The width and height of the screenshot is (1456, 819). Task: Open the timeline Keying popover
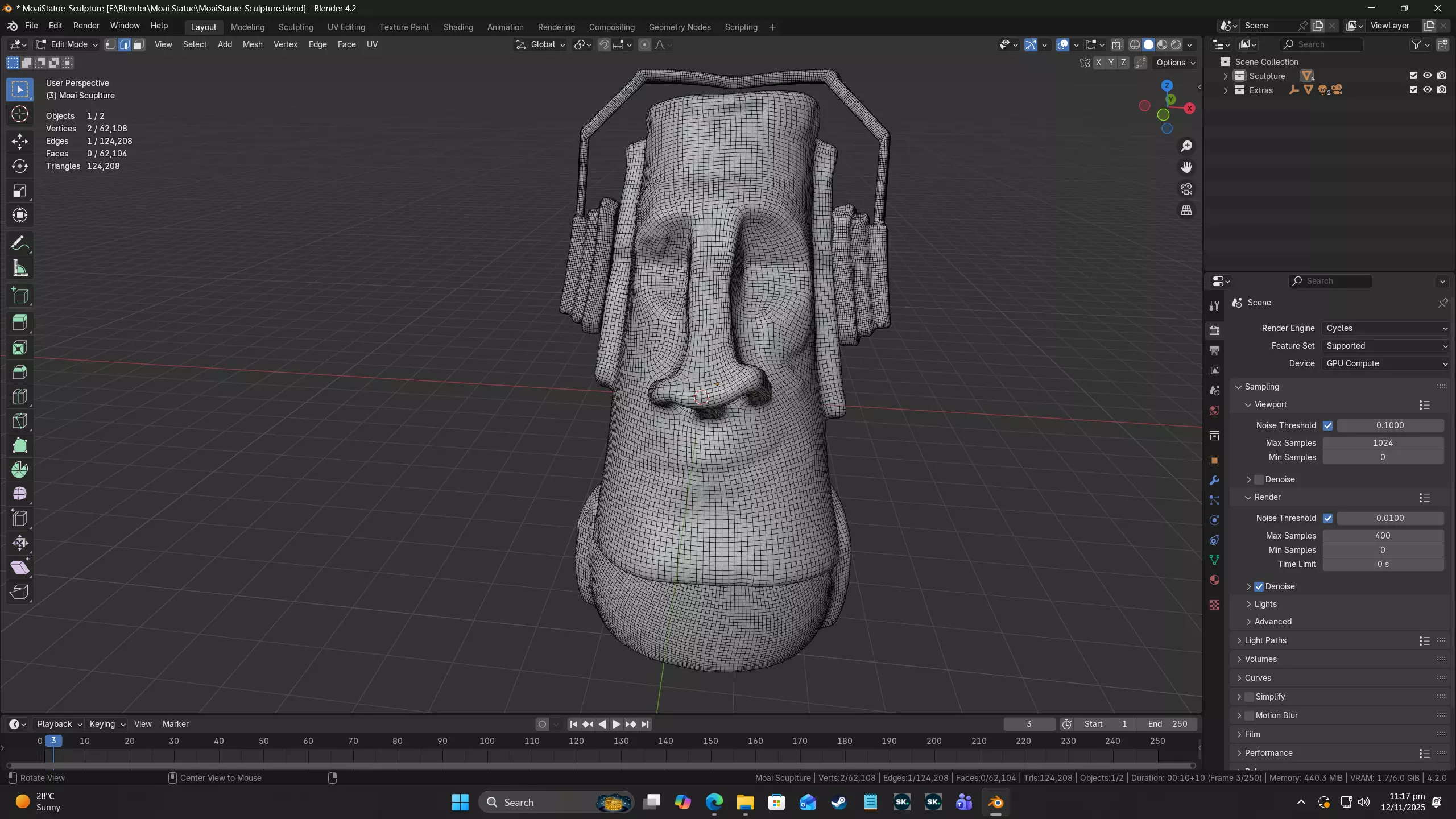tap(107, 724)
